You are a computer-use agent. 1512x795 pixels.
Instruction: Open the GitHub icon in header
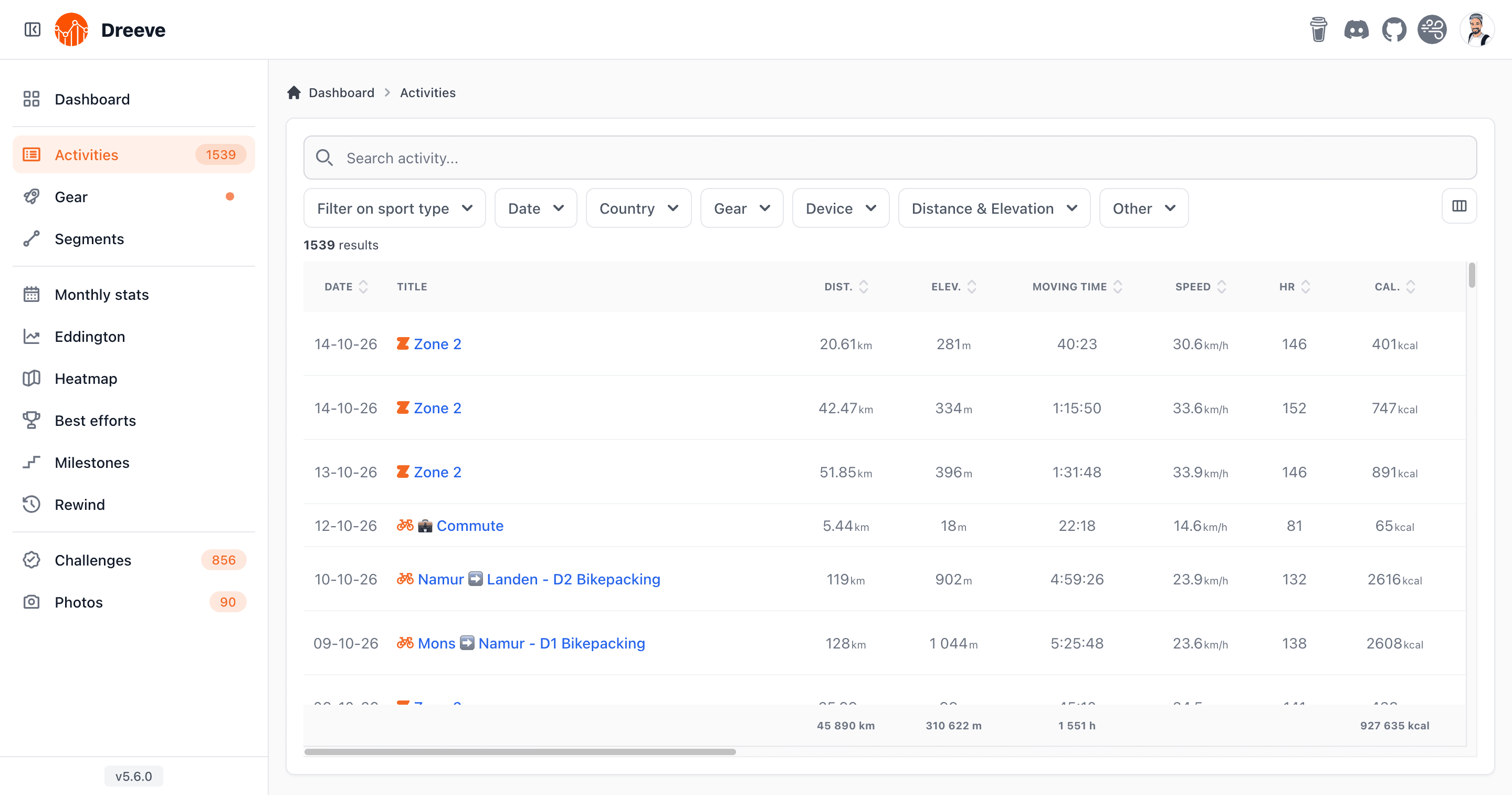pyautogui.click(x=1394, y=29)
